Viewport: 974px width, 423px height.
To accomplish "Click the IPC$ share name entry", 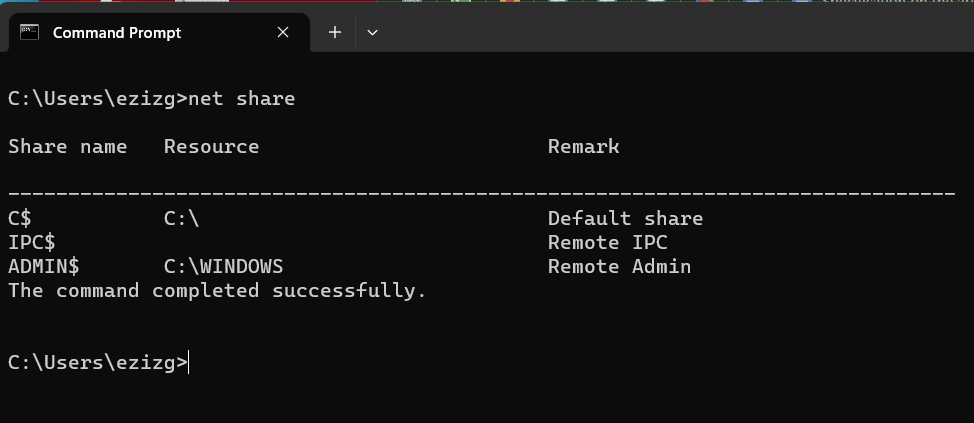I will (x=32, y=242).
